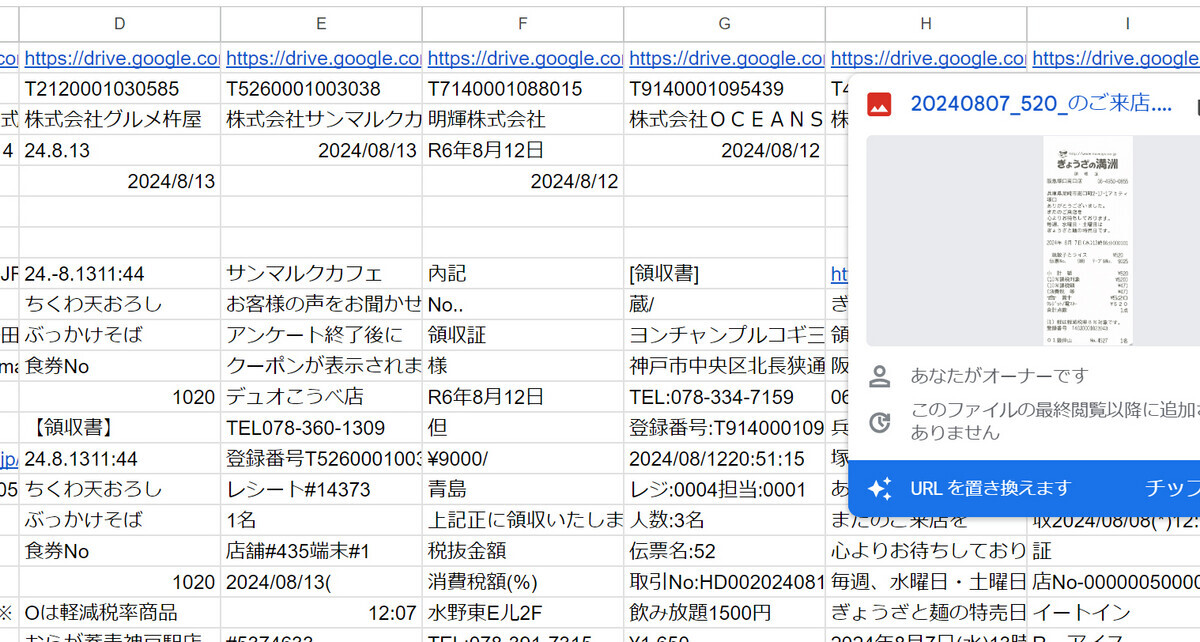Select cell R6年8月12日 below 明輝株式会社
The width and height of the screenshot is (1200, 642).
pos(523,150)
